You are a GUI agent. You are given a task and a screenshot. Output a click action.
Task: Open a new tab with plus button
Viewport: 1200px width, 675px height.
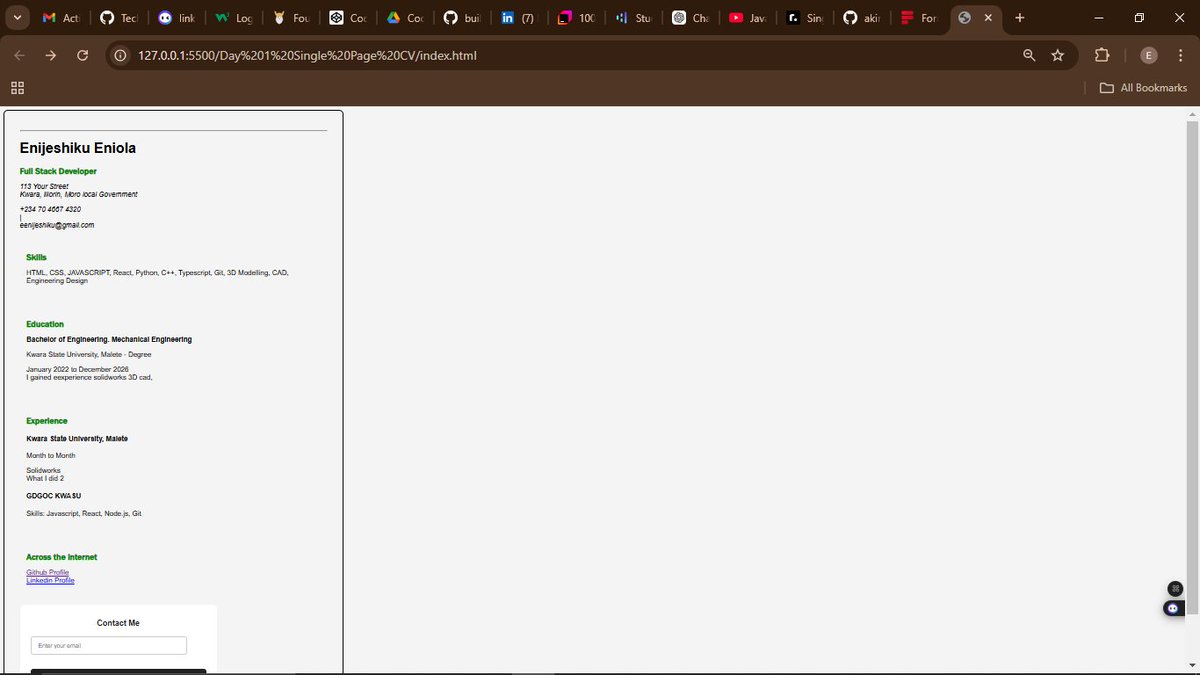coord(1020,18)
